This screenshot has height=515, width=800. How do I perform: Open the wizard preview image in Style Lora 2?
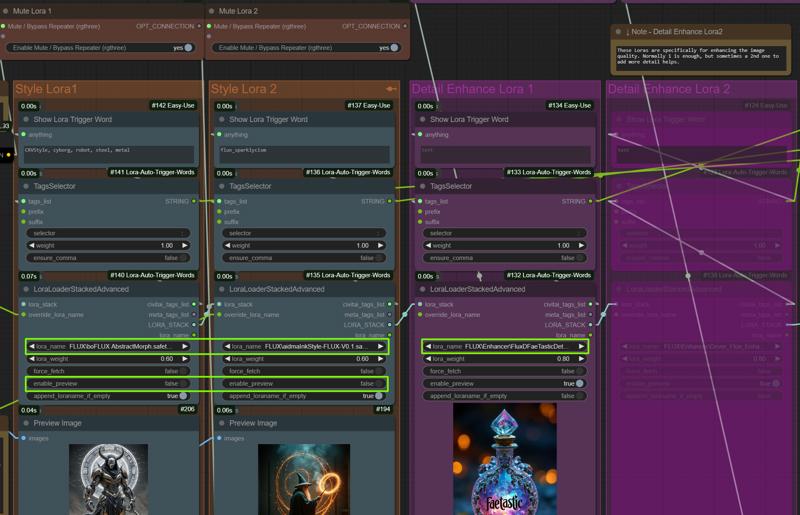coord(304,479)
